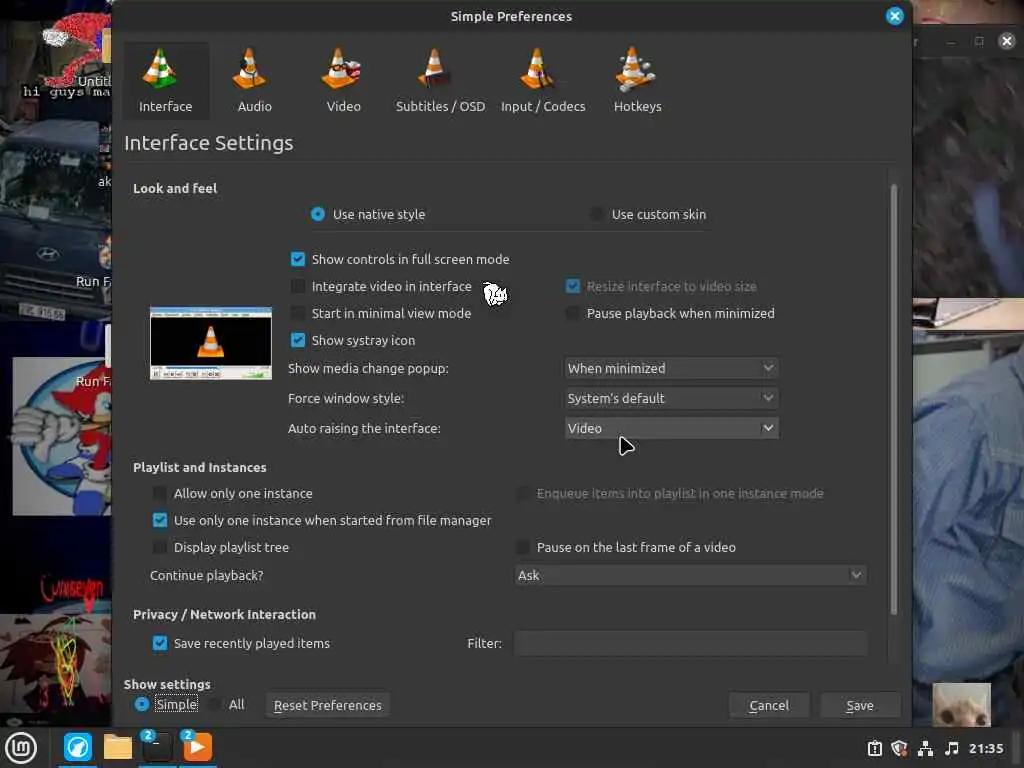Image resolution: width=1024 pixels, height=768 pixels.
Task: Open the Linux Mint start menu
Action: 21,748
